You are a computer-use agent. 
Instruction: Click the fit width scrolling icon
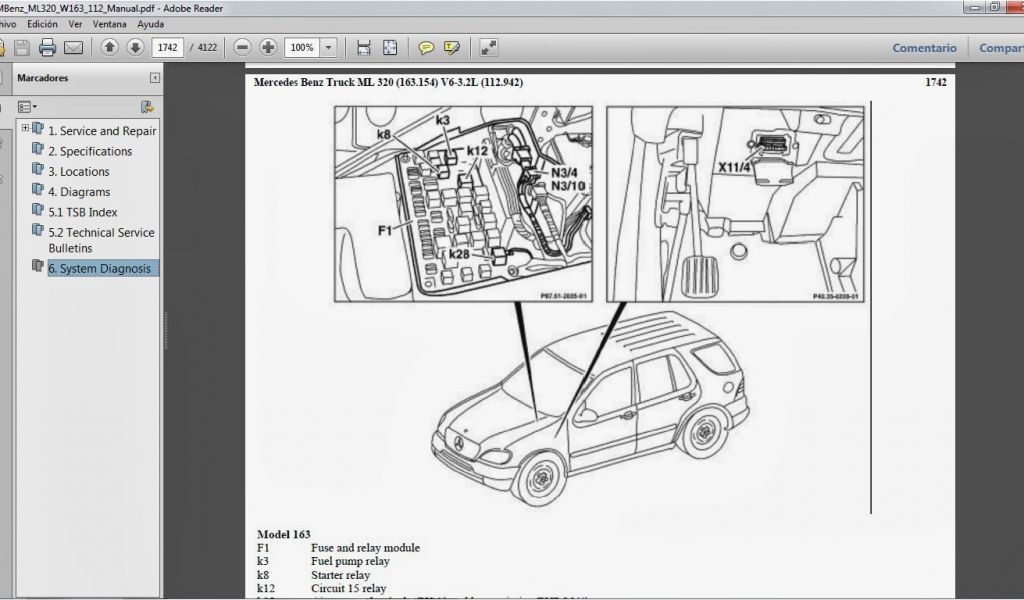(x=364, y=47)
